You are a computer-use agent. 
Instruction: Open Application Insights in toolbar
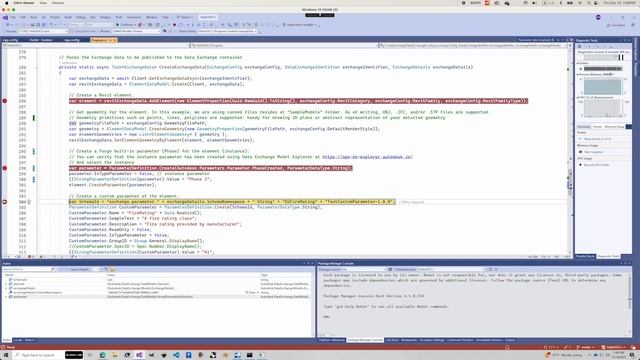tap(299, 25)
